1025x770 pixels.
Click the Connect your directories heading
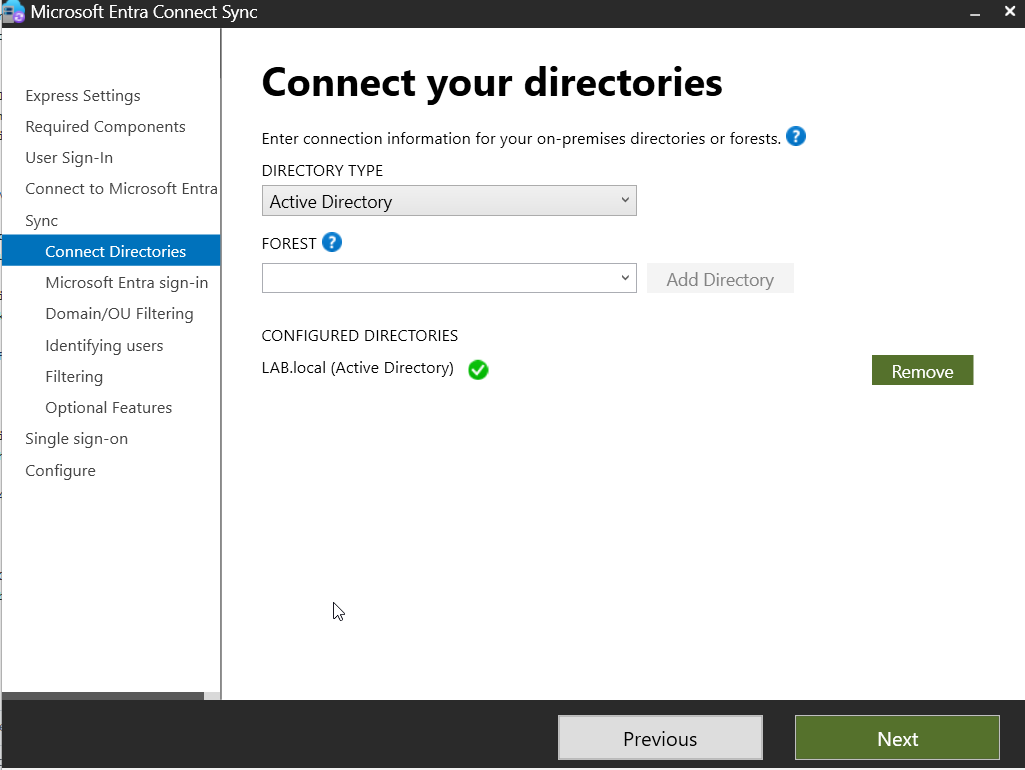492,82
